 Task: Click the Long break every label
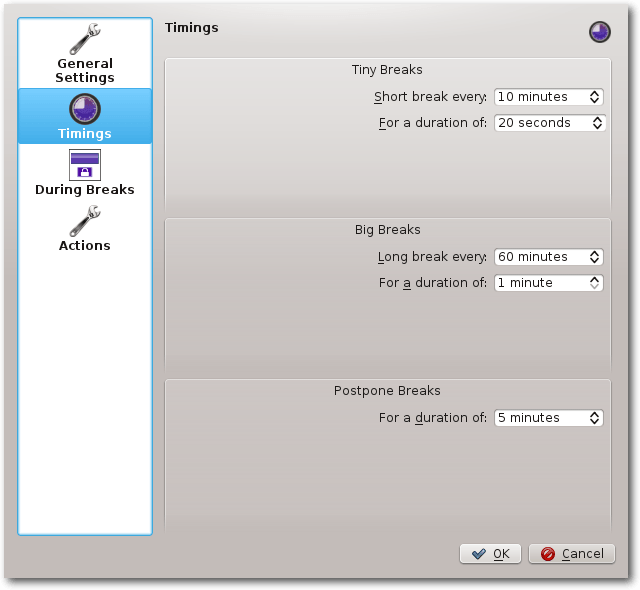click(432, 257)
